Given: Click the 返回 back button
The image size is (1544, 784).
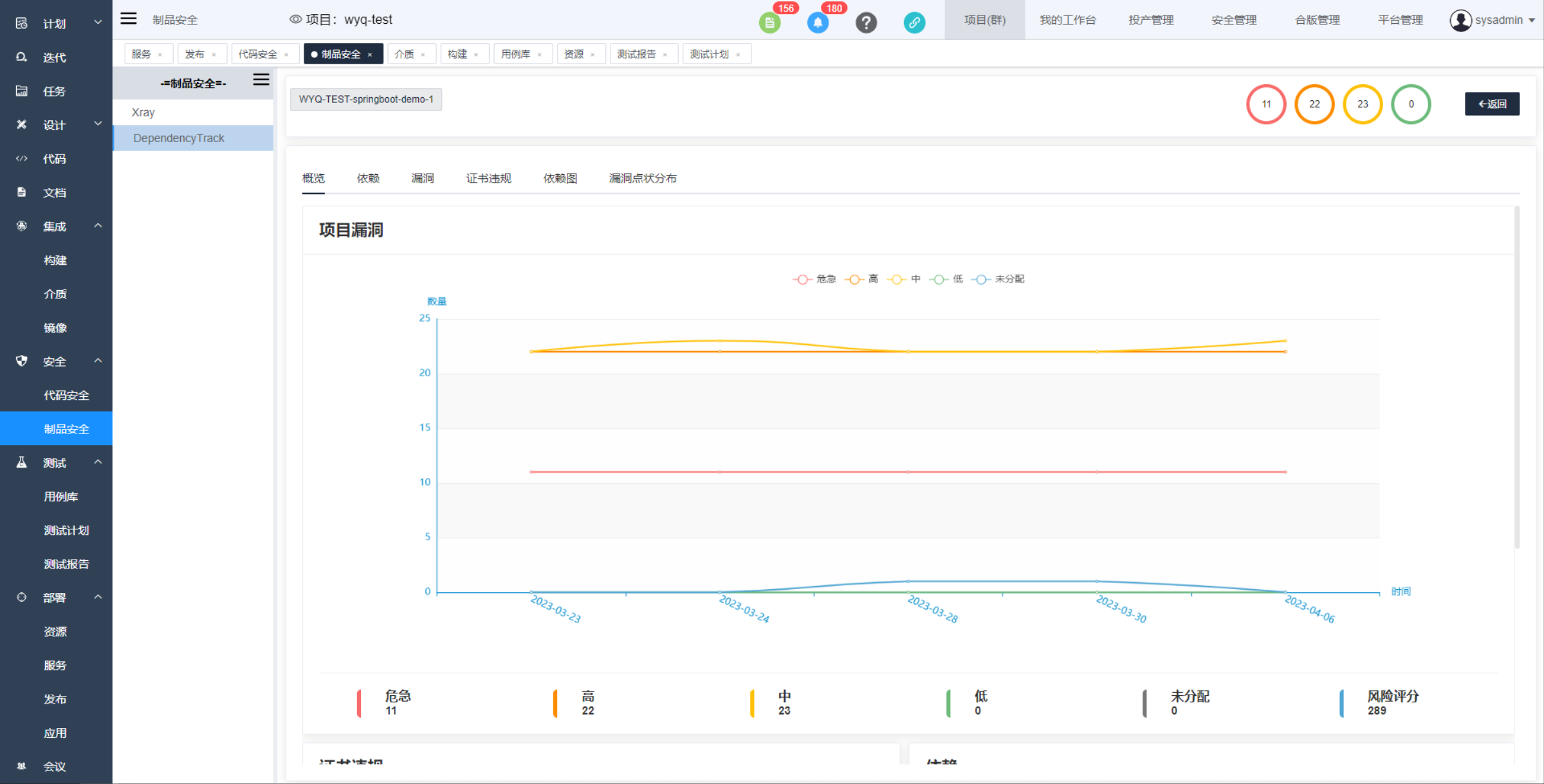Looking at the screenshot, I should pos(1492,104).
